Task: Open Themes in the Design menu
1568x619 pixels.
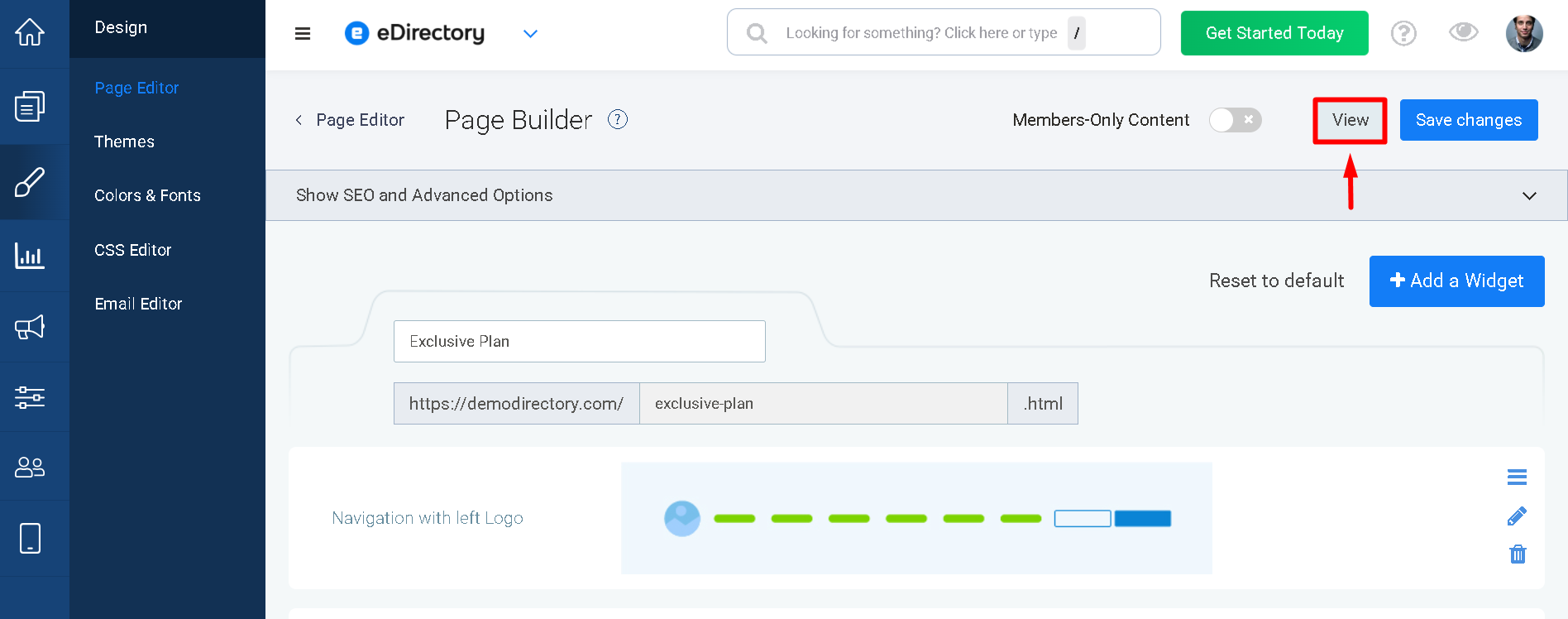Action: [x=124, y=142]
